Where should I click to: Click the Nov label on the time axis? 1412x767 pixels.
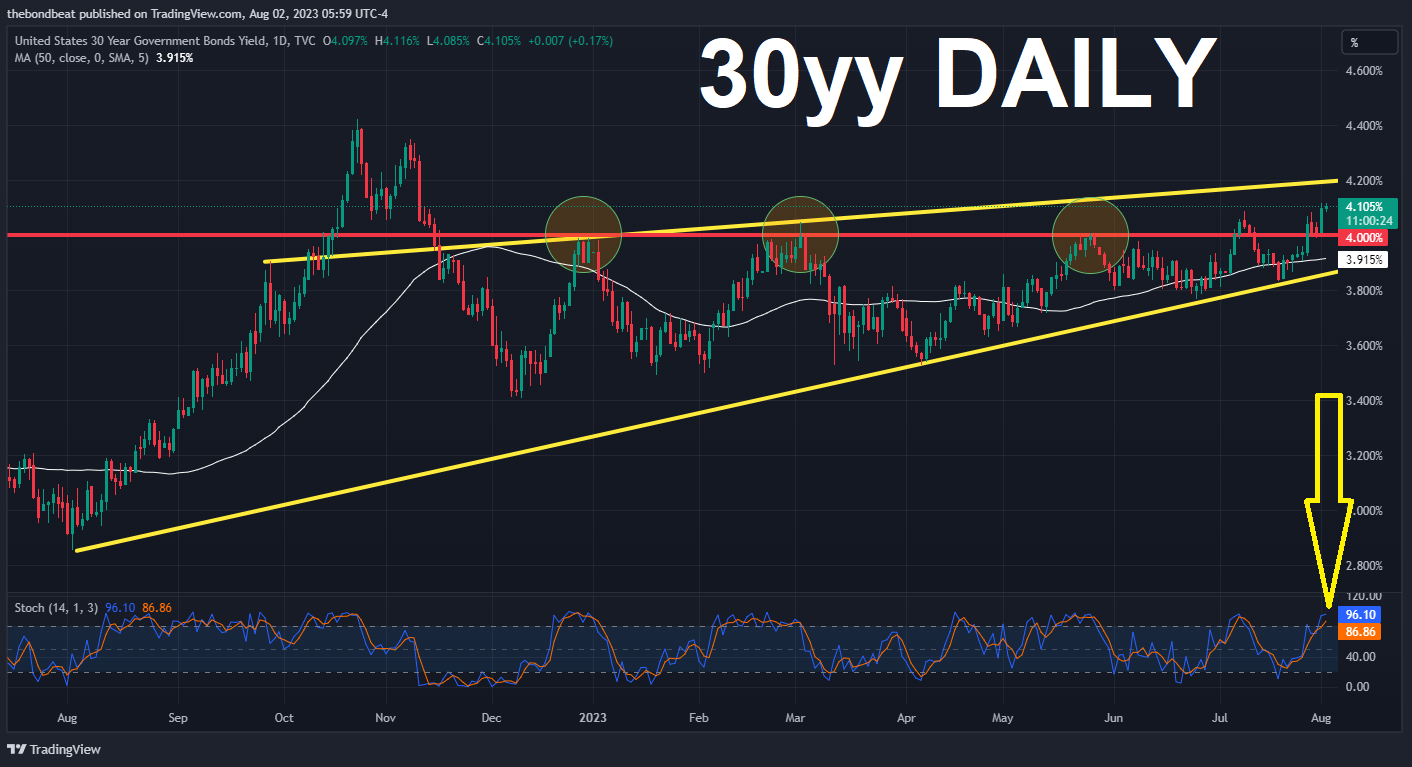[x=386, y=718]
